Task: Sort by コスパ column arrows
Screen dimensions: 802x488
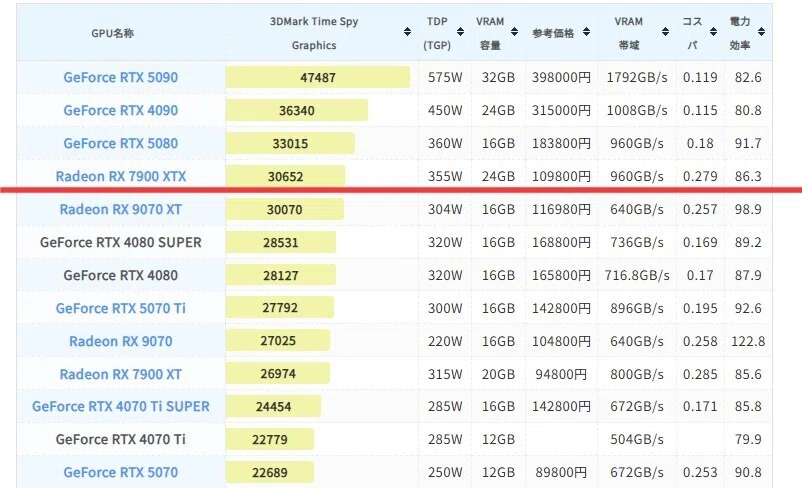Action: coord(713,32)
